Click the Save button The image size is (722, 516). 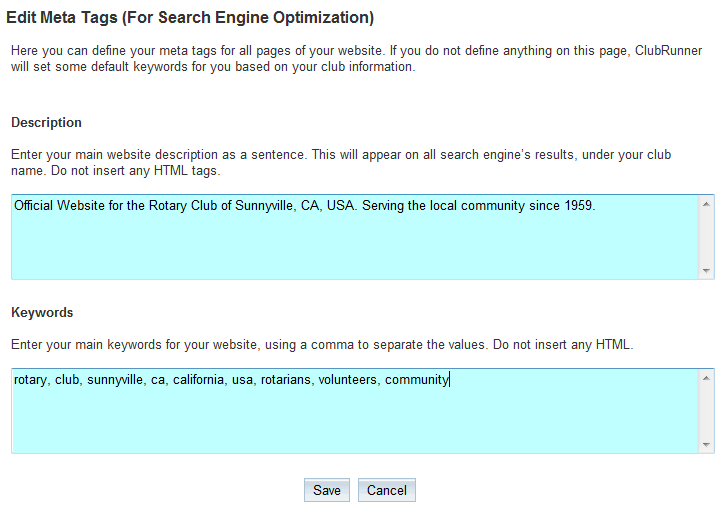pos(326,490)
